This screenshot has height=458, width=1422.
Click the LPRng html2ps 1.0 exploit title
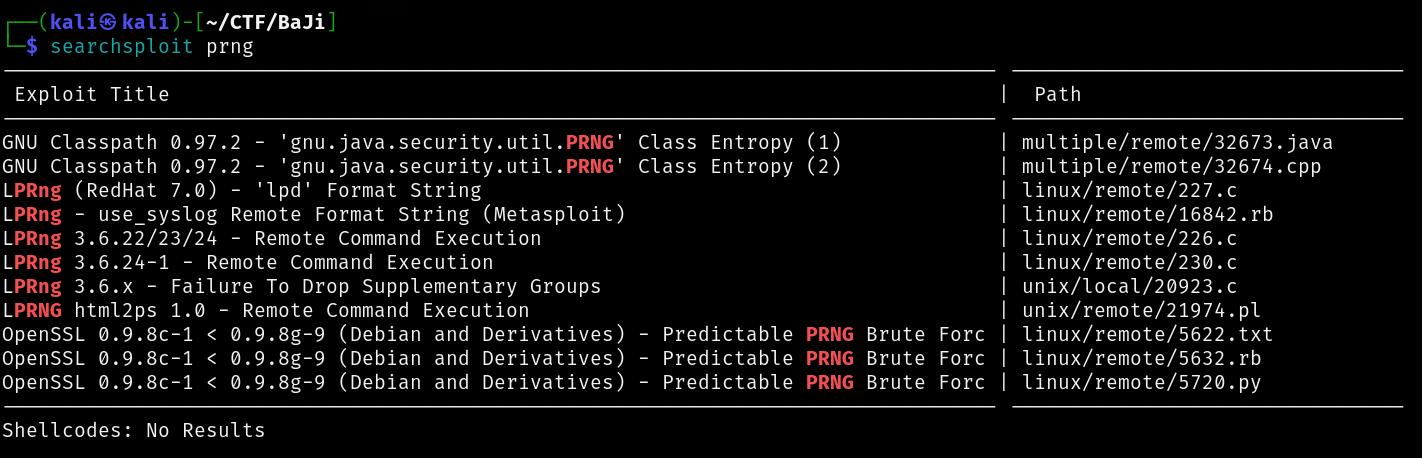pyautogui.click(x=265, y=310)
